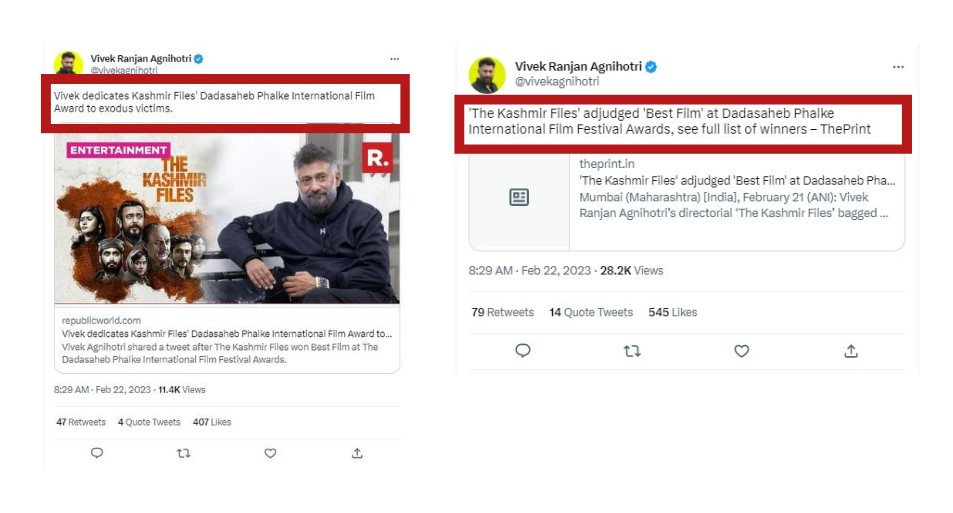This screenshot has width=953, height=513.
Task: Open Vivek Ranjan Agnihotri's profile on right tweet
Action: [x=578, y=67]
